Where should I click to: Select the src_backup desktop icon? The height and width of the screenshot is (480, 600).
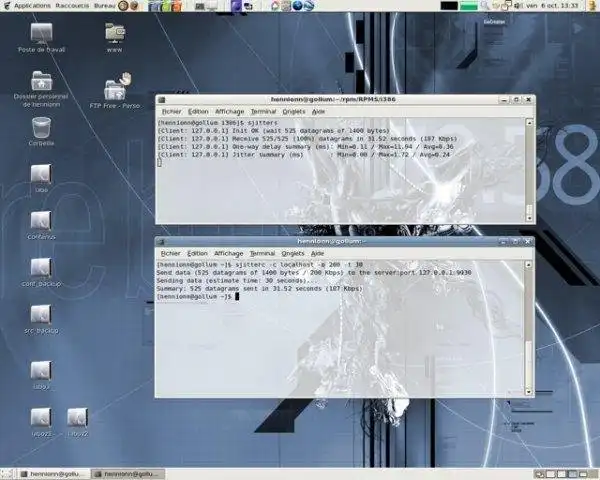point(41,320)
